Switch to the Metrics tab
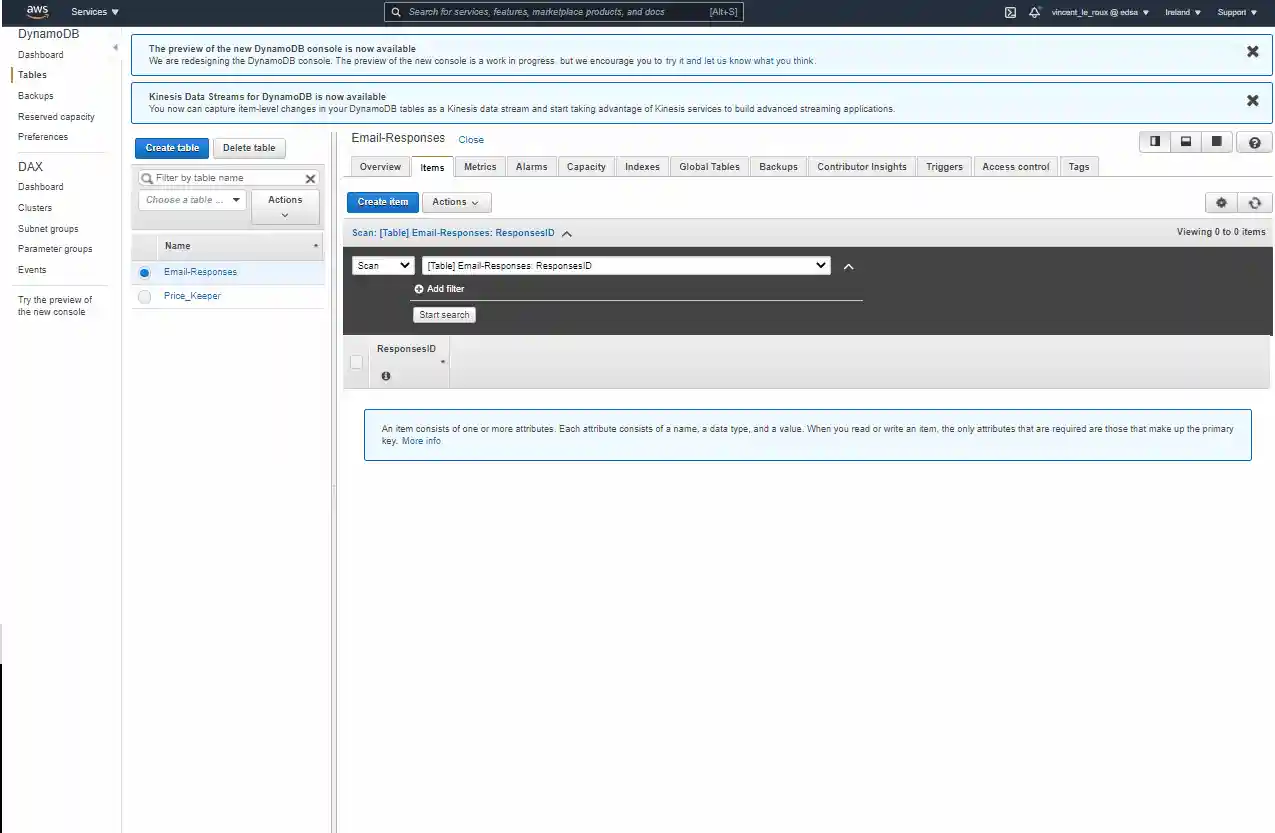The height and width of the screenshot is (833, 1275). [480, 167]
